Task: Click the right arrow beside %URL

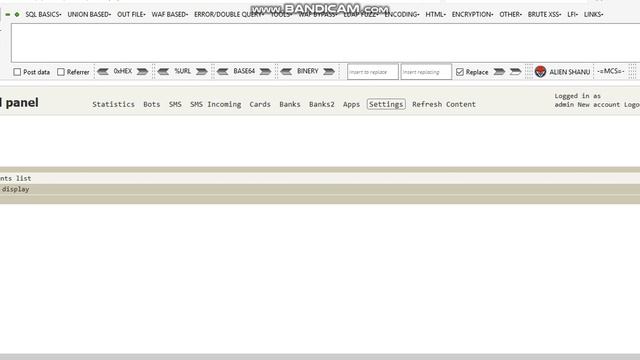Action: click(x=202, y=72)
